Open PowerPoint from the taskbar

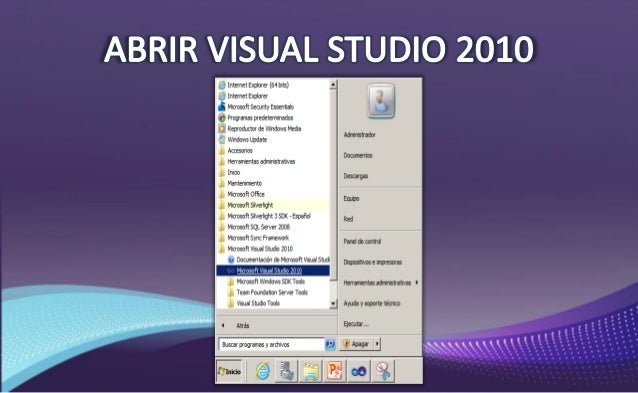[334, 371]
